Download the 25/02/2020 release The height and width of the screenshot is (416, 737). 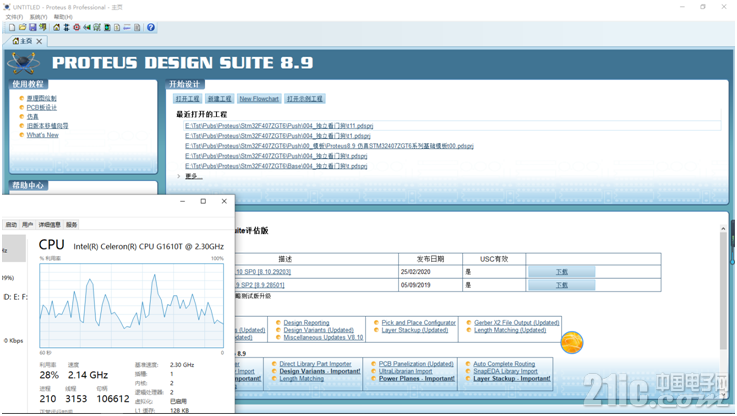(x=562, y=272)
